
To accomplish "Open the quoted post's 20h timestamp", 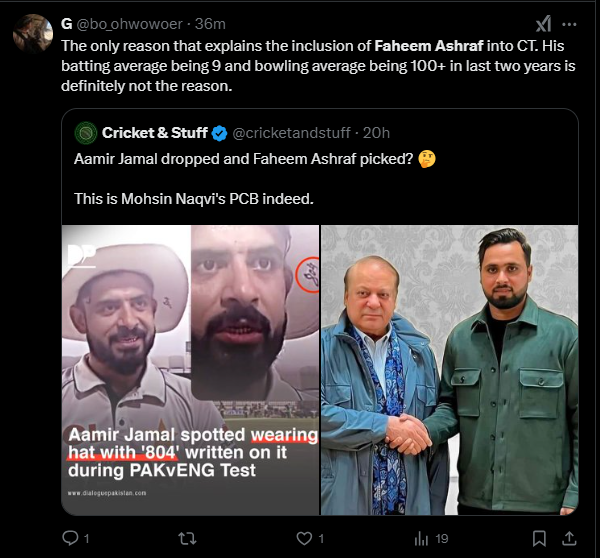I will (375, 132).
